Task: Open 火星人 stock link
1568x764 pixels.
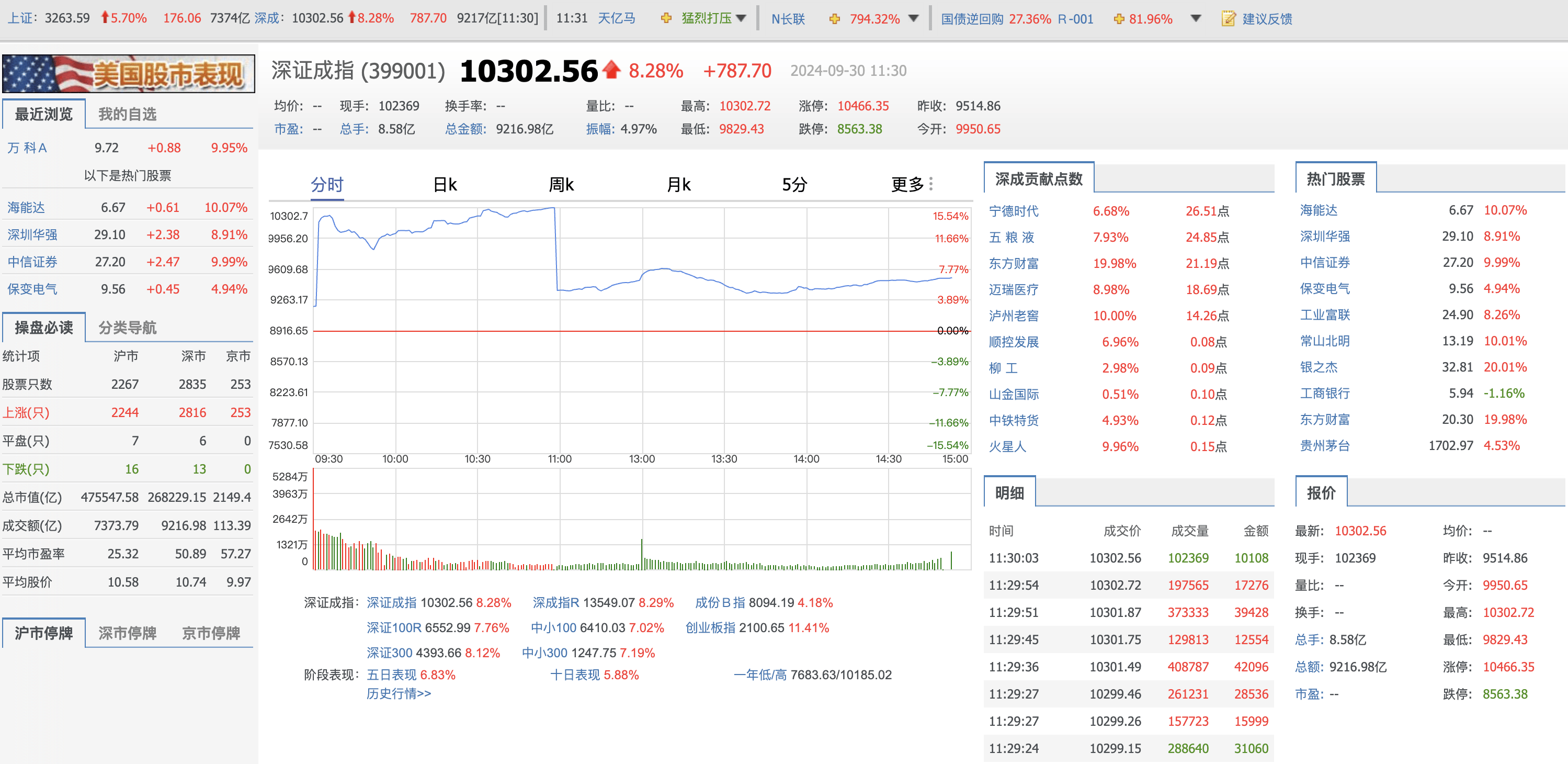Action: tap(1007, 446)
